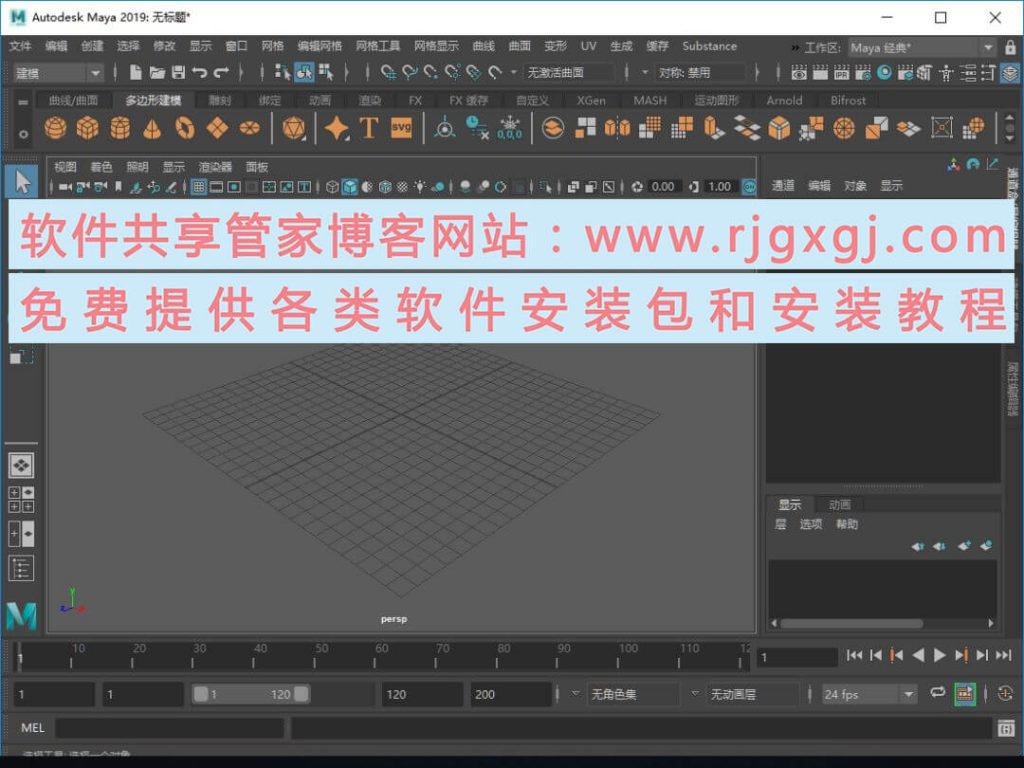
Task: Open the Script Editor icon
Action: tap(1006, 728)
